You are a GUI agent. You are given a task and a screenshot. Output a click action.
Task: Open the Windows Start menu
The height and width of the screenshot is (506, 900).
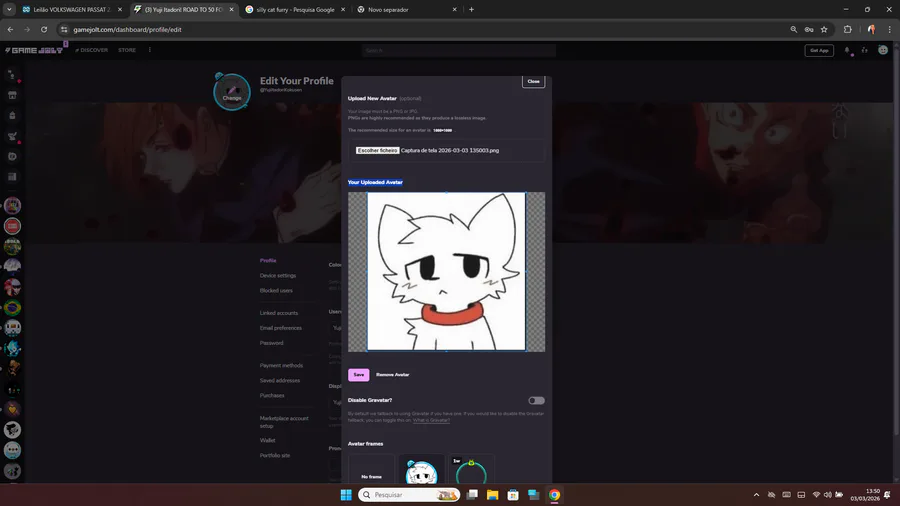pyautogui.click(x=346, y=495)
